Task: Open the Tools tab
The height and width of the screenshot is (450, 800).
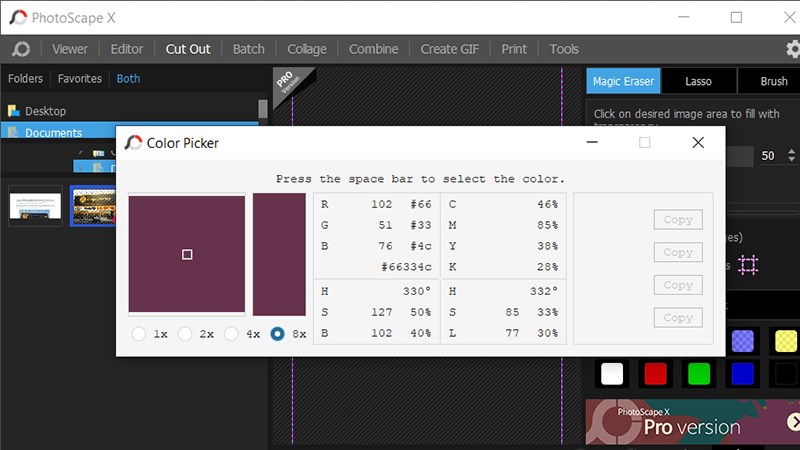Action: point(564,49)
